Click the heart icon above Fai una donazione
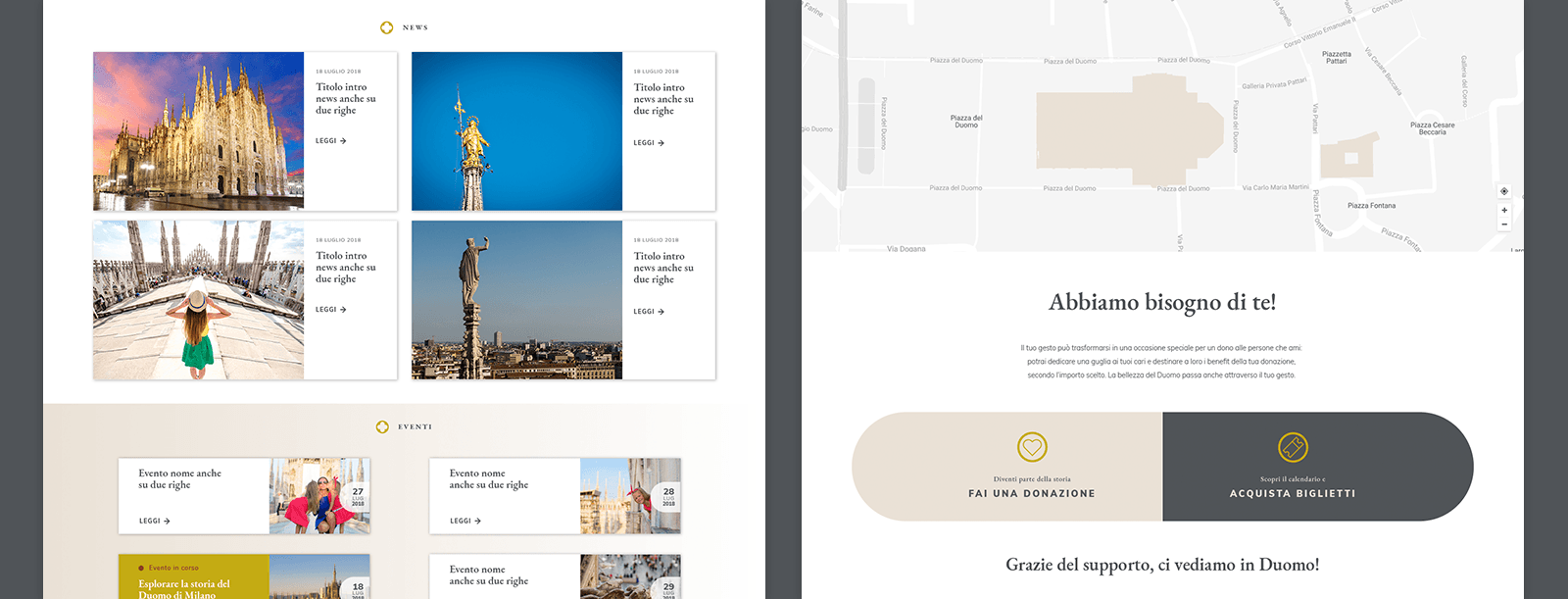 [x=1032, y=447]
